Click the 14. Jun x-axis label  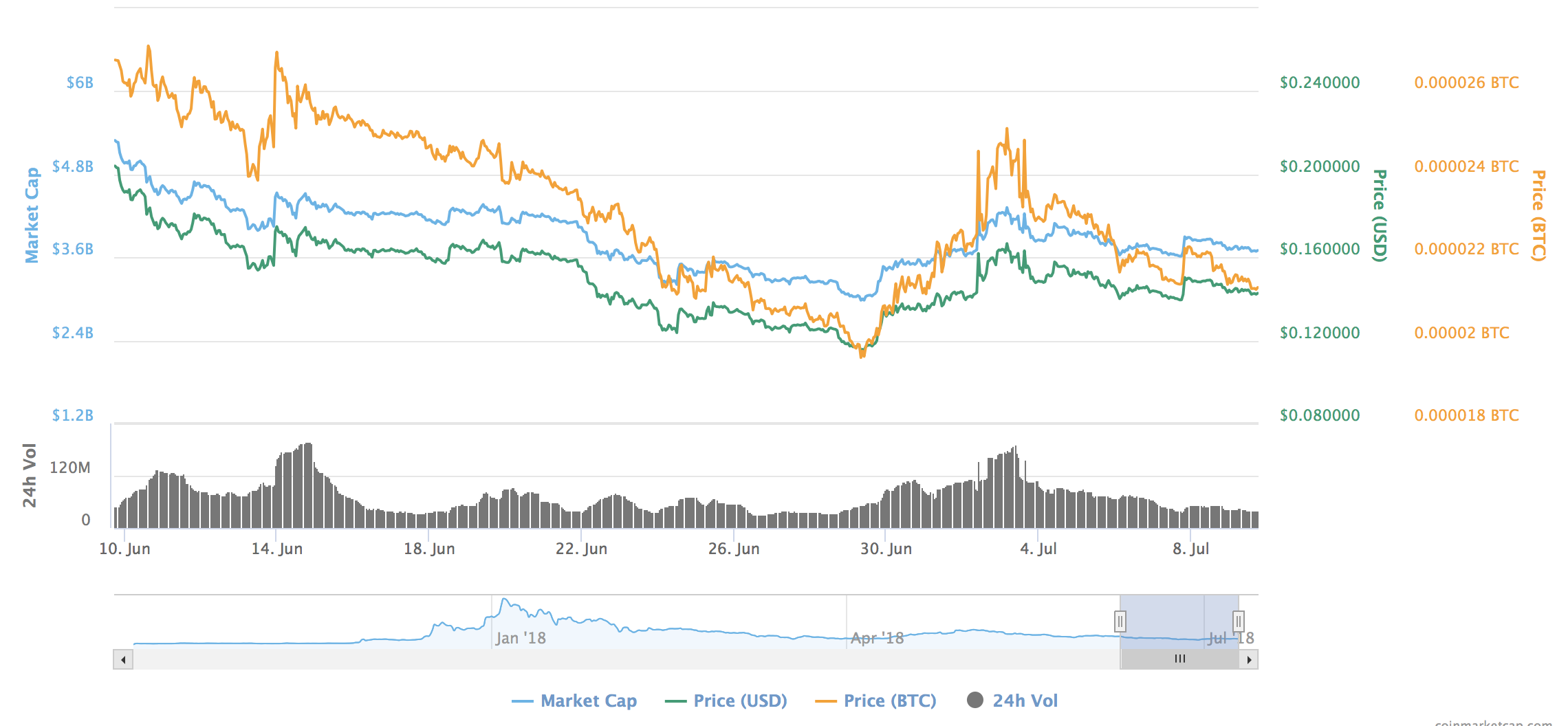tap(277, 549)
